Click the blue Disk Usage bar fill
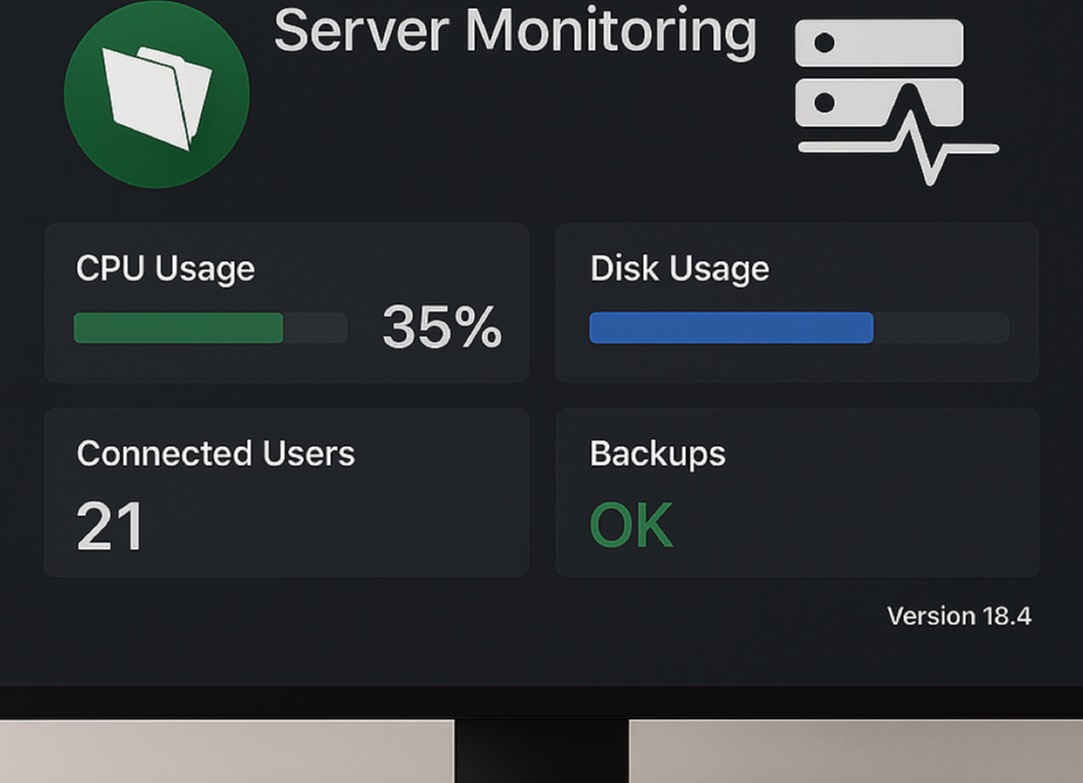The height and width of the screenshot is (783, 1083). 730,328
